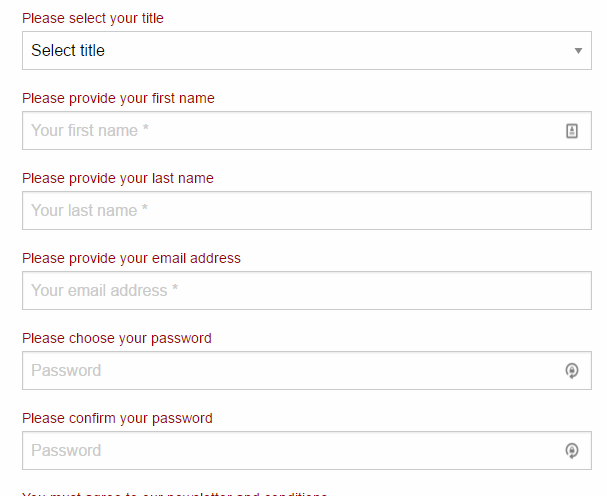Screen dimensions: 607x496
Task: Focus the first Password field under "choose your password"
Action: pyautogui.click(x=290, y=370)
